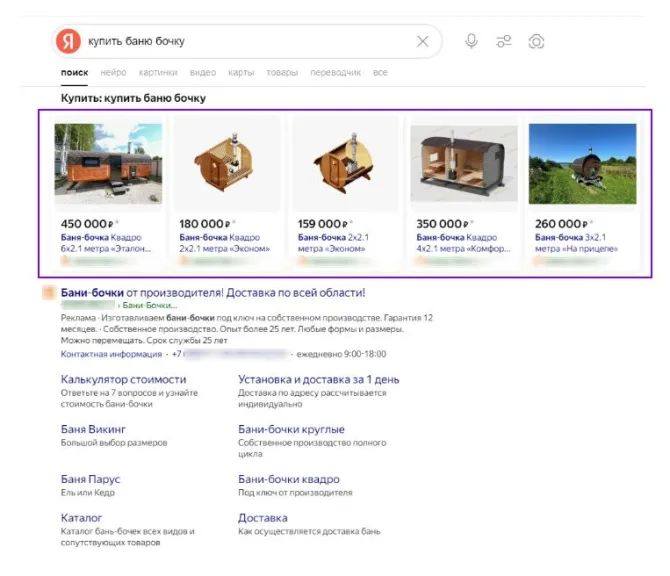Click the '180 000 ₽' price
The width and height of the screenshot is (670, 576).
205,224
